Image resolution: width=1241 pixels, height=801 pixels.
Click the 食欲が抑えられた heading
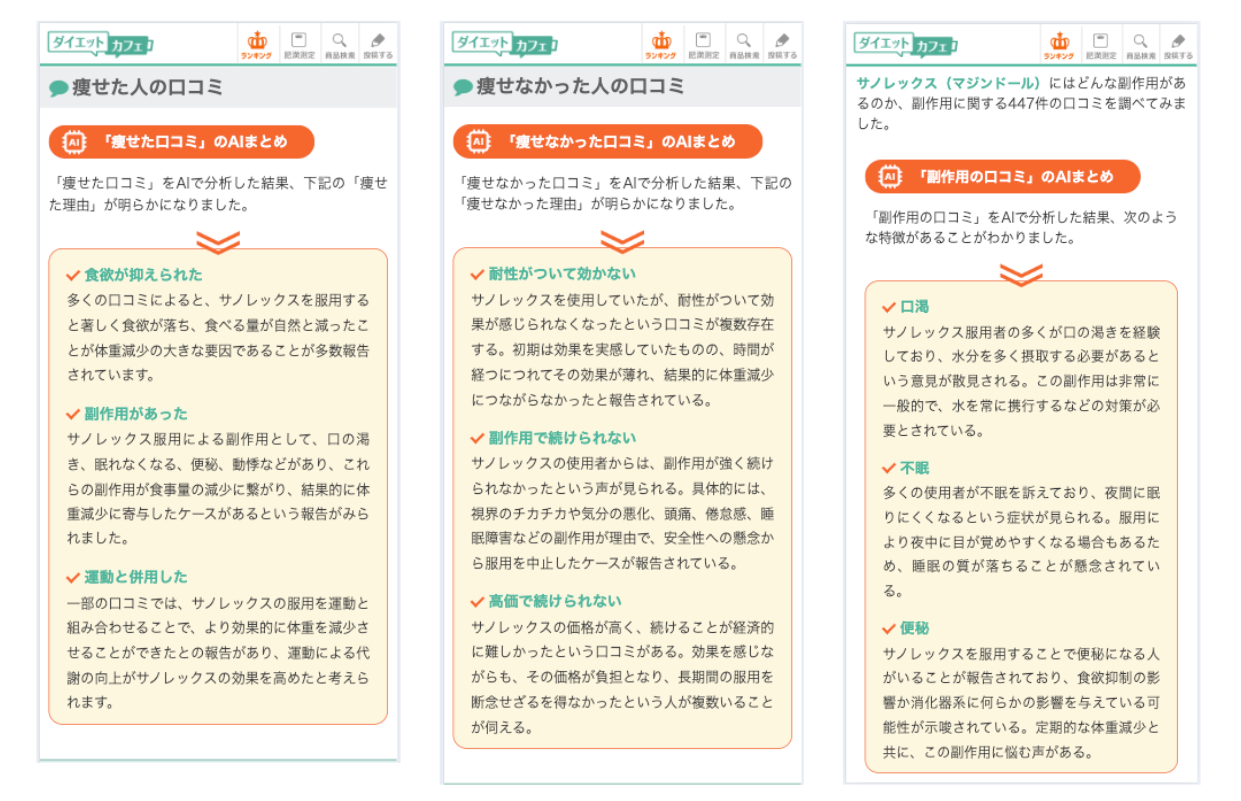coord(143,274)
